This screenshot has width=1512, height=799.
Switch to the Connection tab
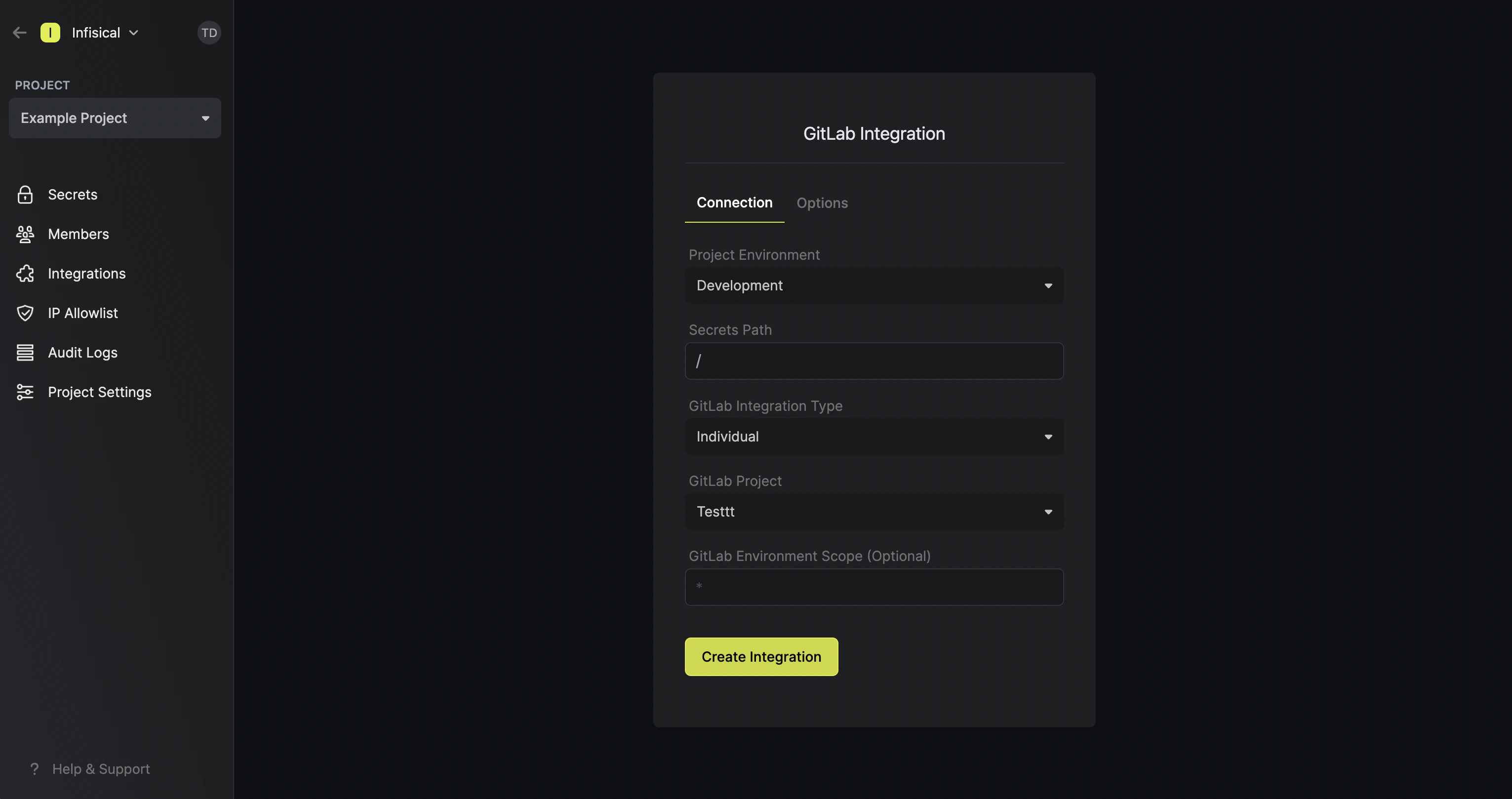point(734,202)
